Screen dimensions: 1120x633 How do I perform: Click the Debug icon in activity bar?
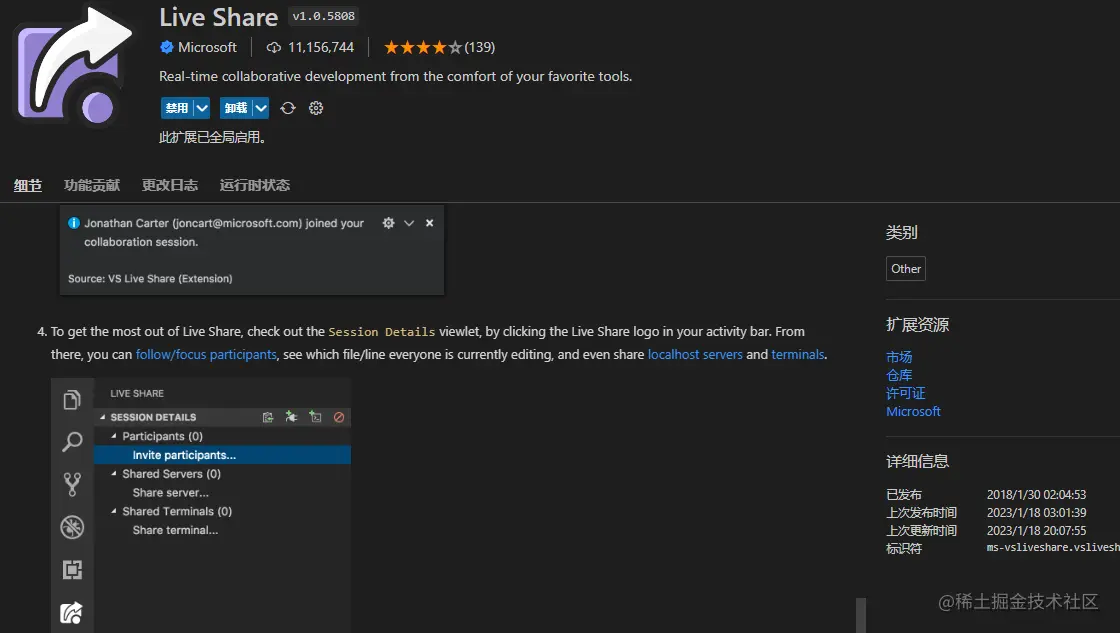pos(72,527)
